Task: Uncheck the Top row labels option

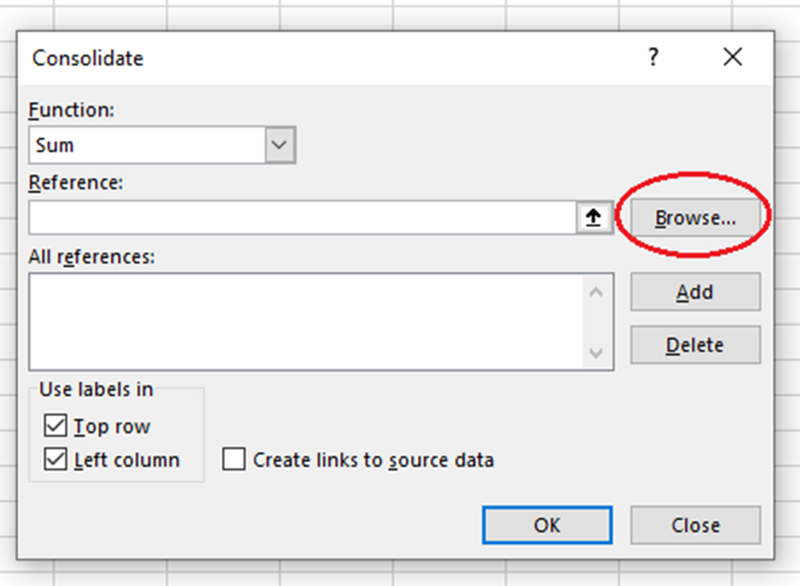Action: (57, 425)
